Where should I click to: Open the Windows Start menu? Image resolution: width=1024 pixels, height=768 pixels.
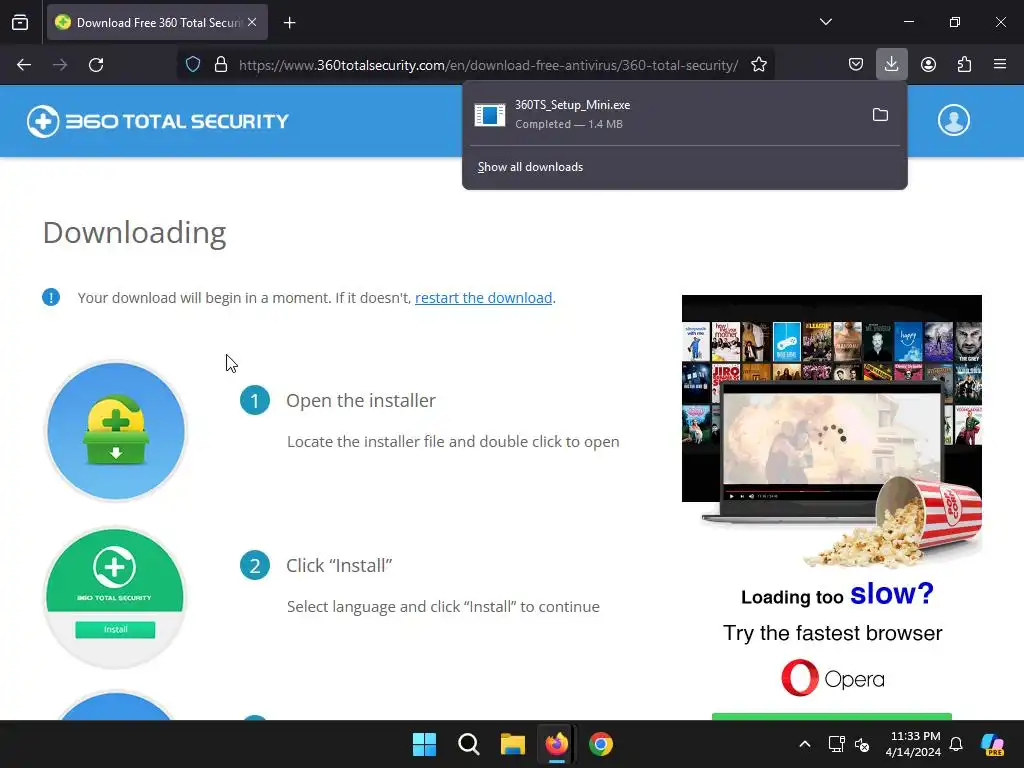424,744
